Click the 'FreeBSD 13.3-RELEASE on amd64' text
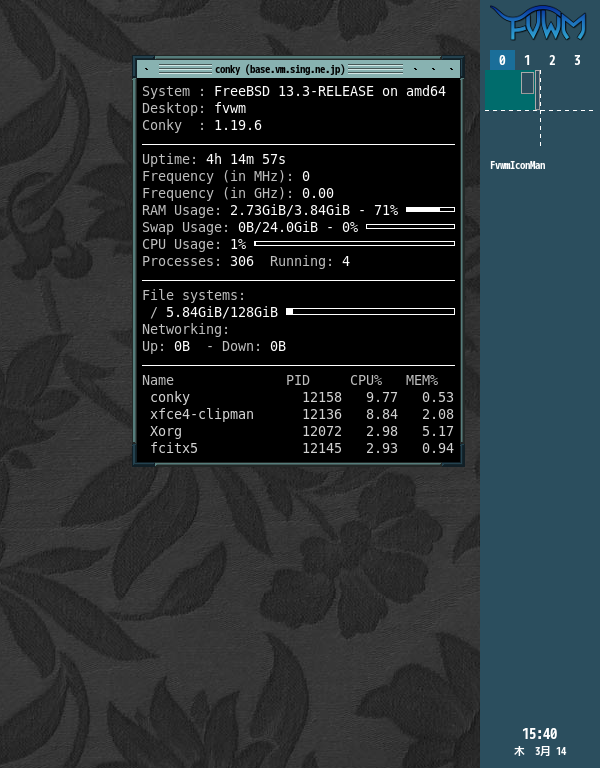Viewport: 600px width, 768px height. tap(330, 92)
